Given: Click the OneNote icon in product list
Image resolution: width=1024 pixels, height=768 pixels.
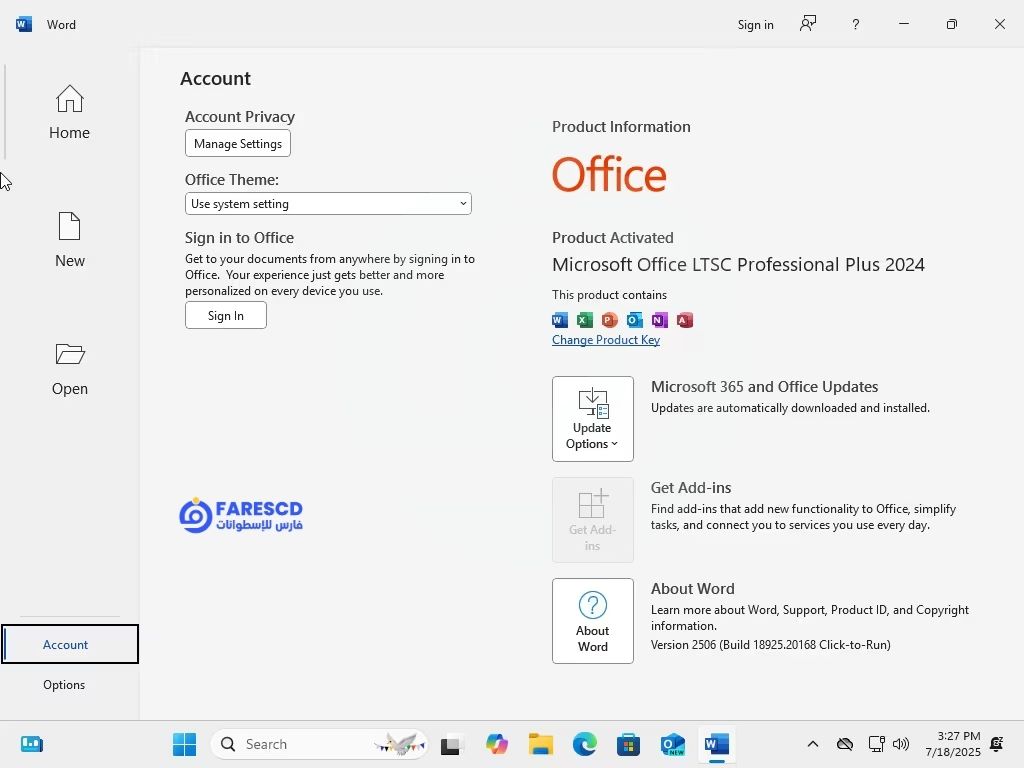Looking at the screenshot, I should 660,320.
